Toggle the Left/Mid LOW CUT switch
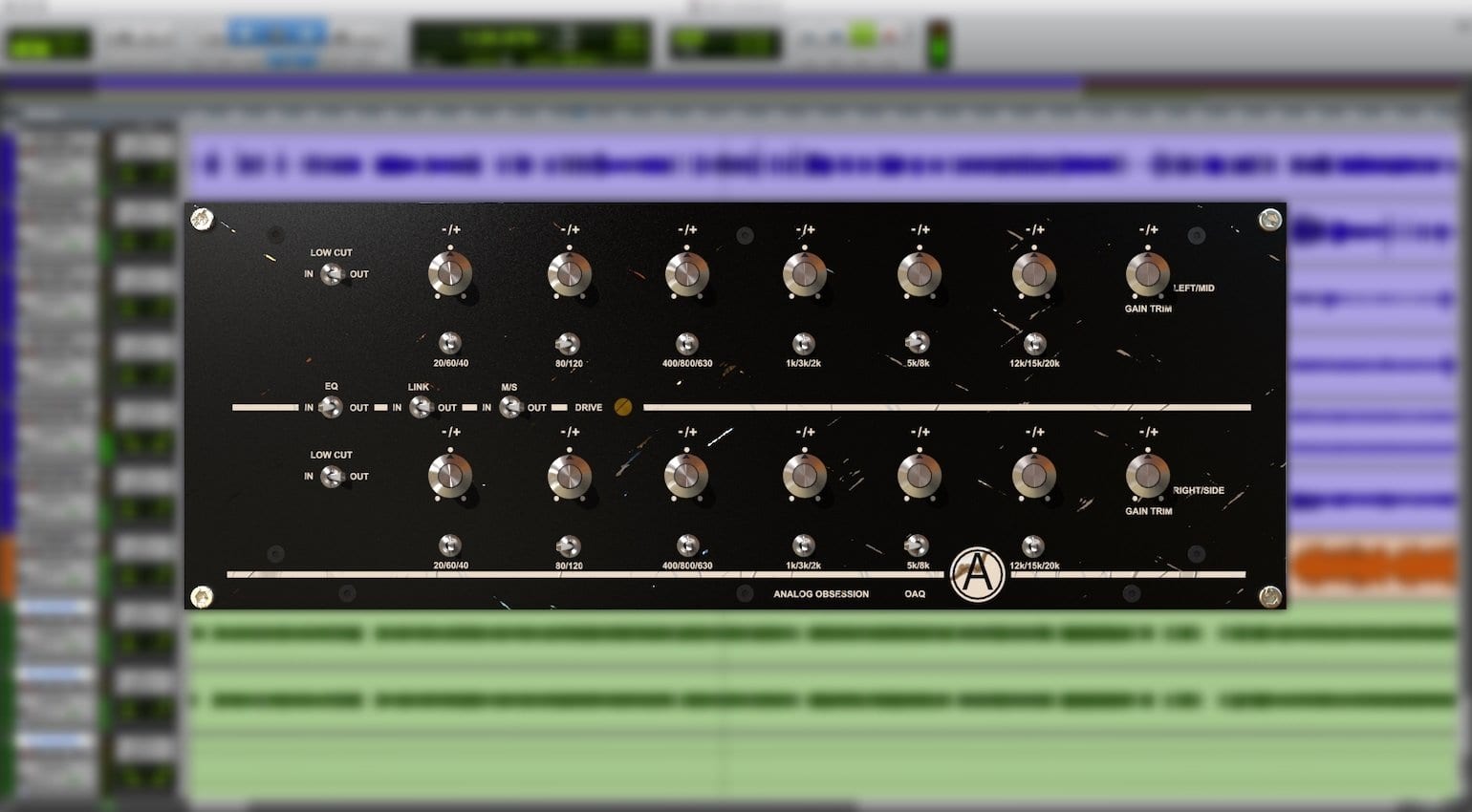Image resolution: width=1472 pixels, height=812 pixels. click(332, 274)
